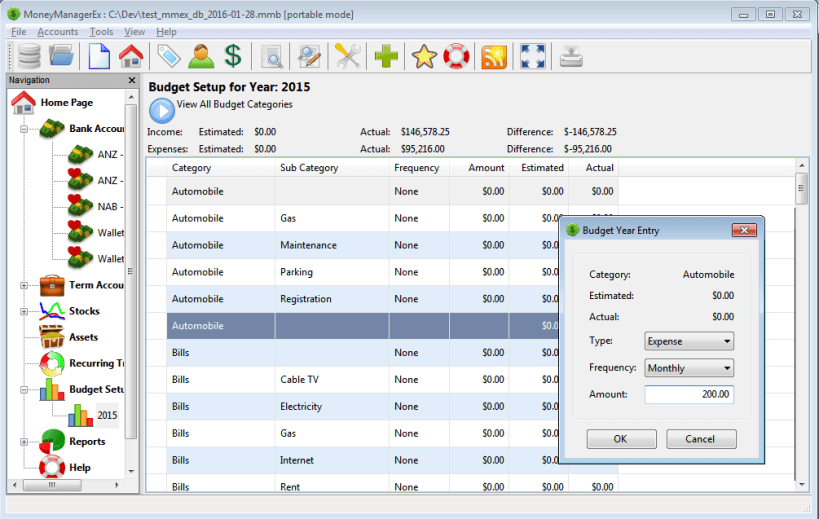819x519 pixels.
Task: Open the Frequency dropdown showing Monthly
Action: (689, 368)
